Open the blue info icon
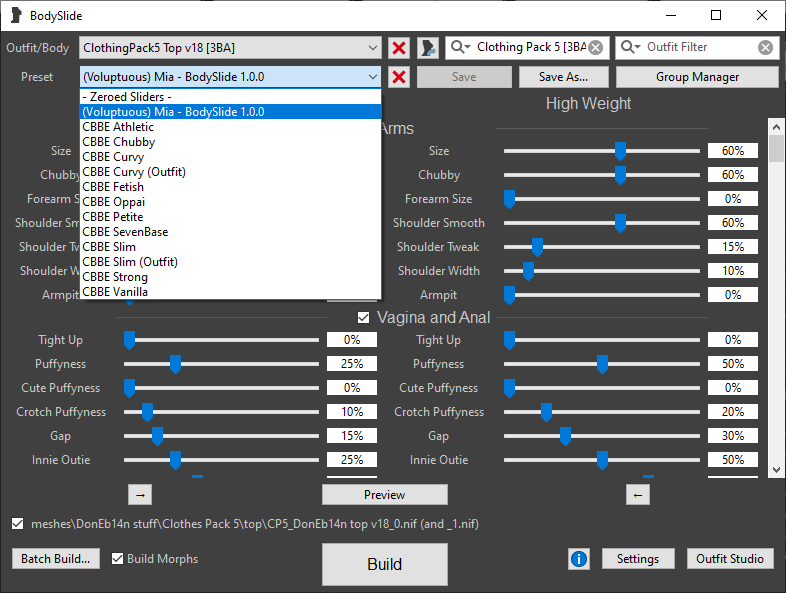 pos(579,559)
